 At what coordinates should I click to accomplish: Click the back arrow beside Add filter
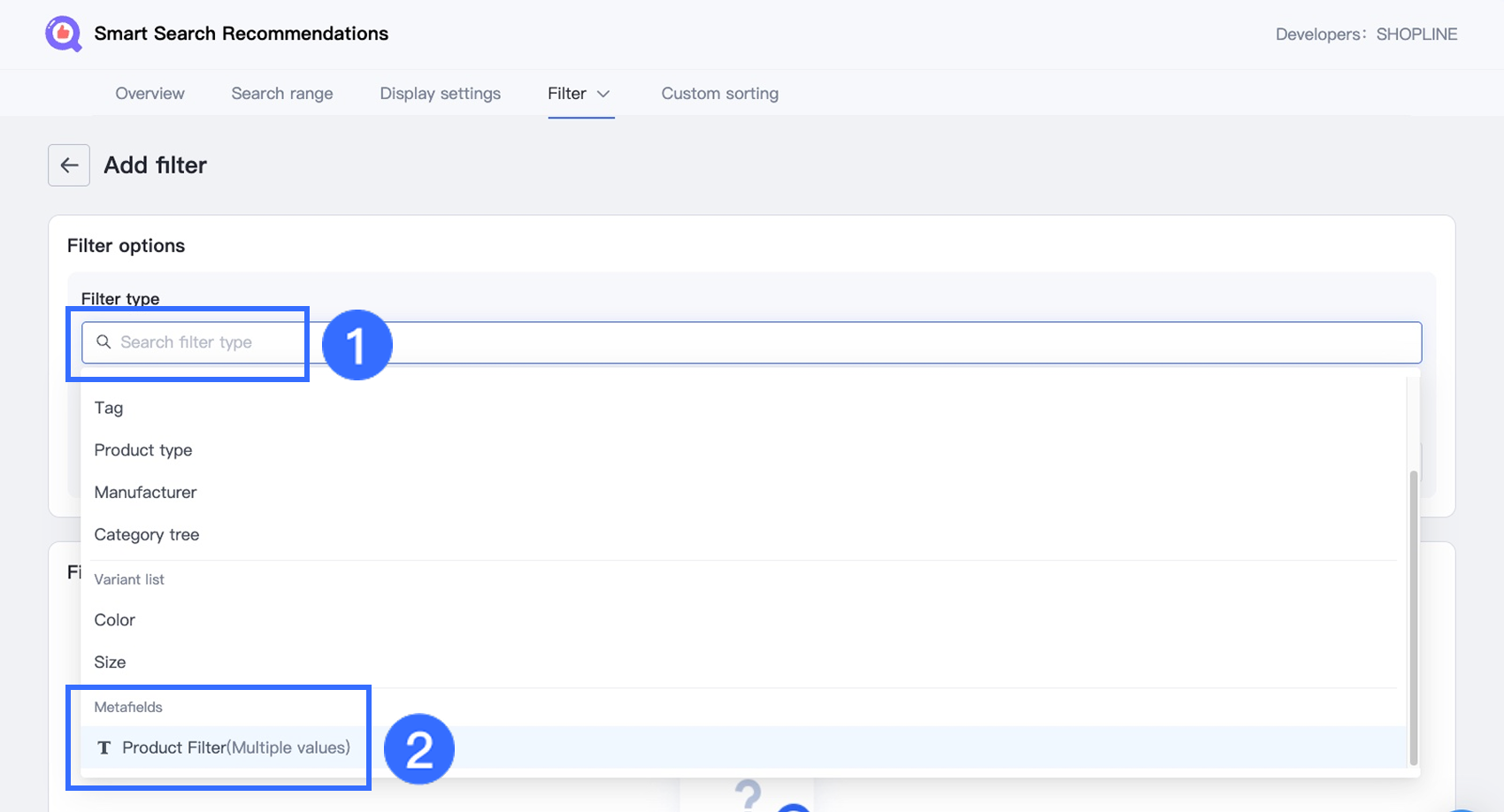tap(69, 165)
